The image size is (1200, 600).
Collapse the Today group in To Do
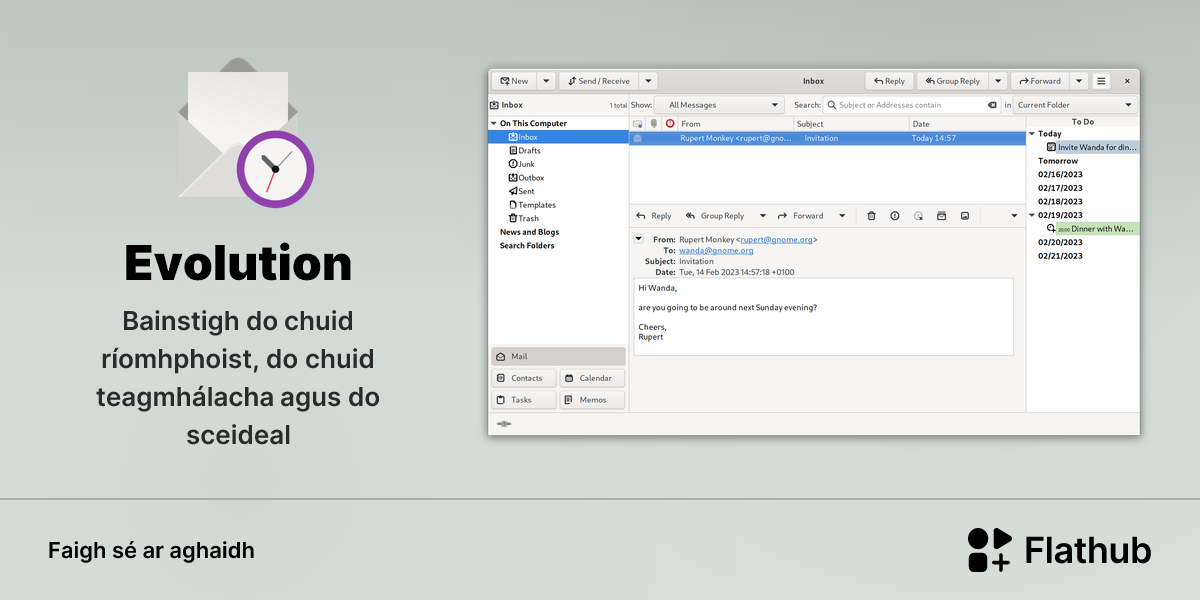click(x=1032, y=133)
